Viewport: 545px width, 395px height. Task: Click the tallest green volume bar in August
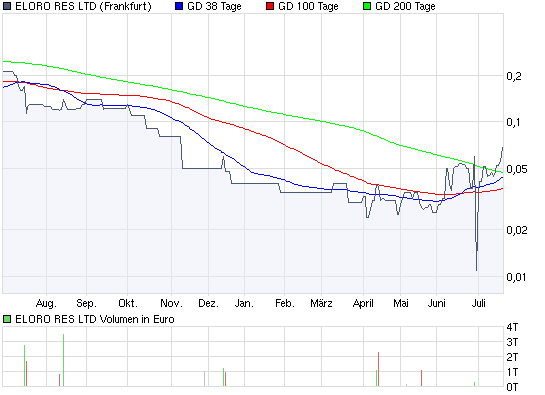(x=63, y=360)
